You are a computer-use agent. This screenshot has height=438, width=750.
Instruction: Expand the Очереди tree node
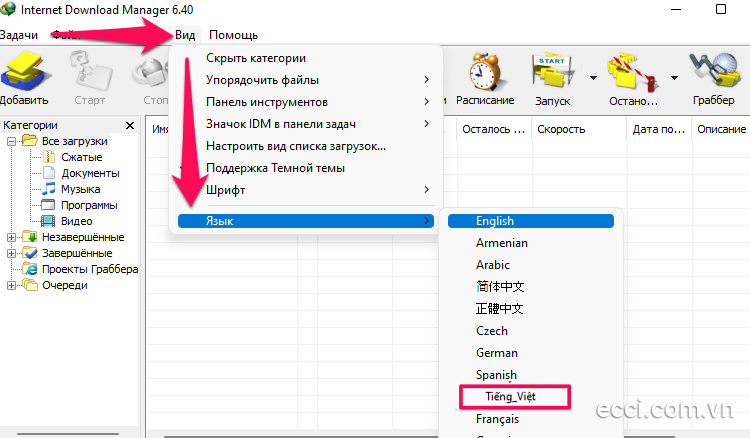[11, 285]
